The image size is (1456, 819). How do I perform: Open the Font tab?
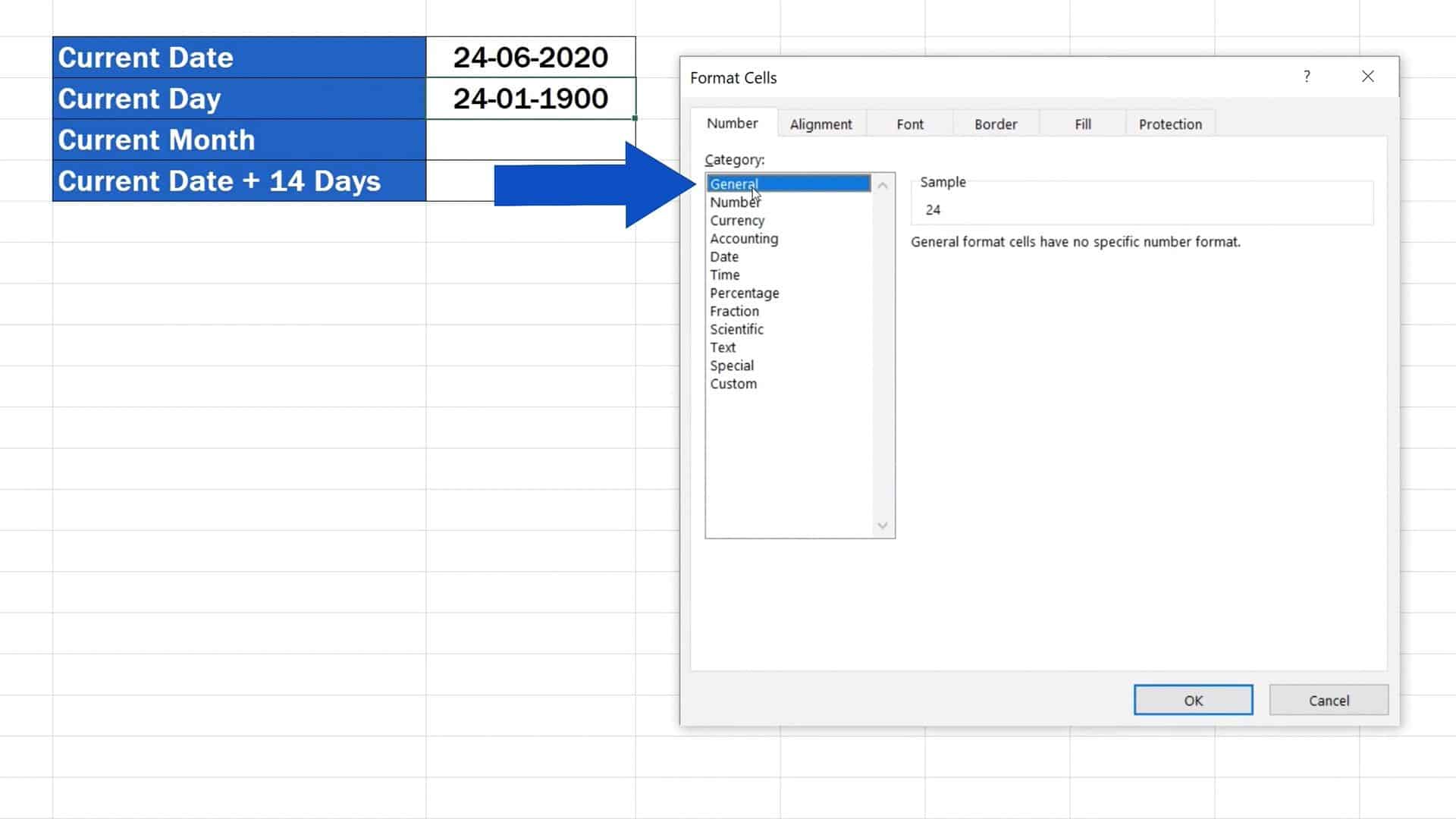click(x=910, y=124)
